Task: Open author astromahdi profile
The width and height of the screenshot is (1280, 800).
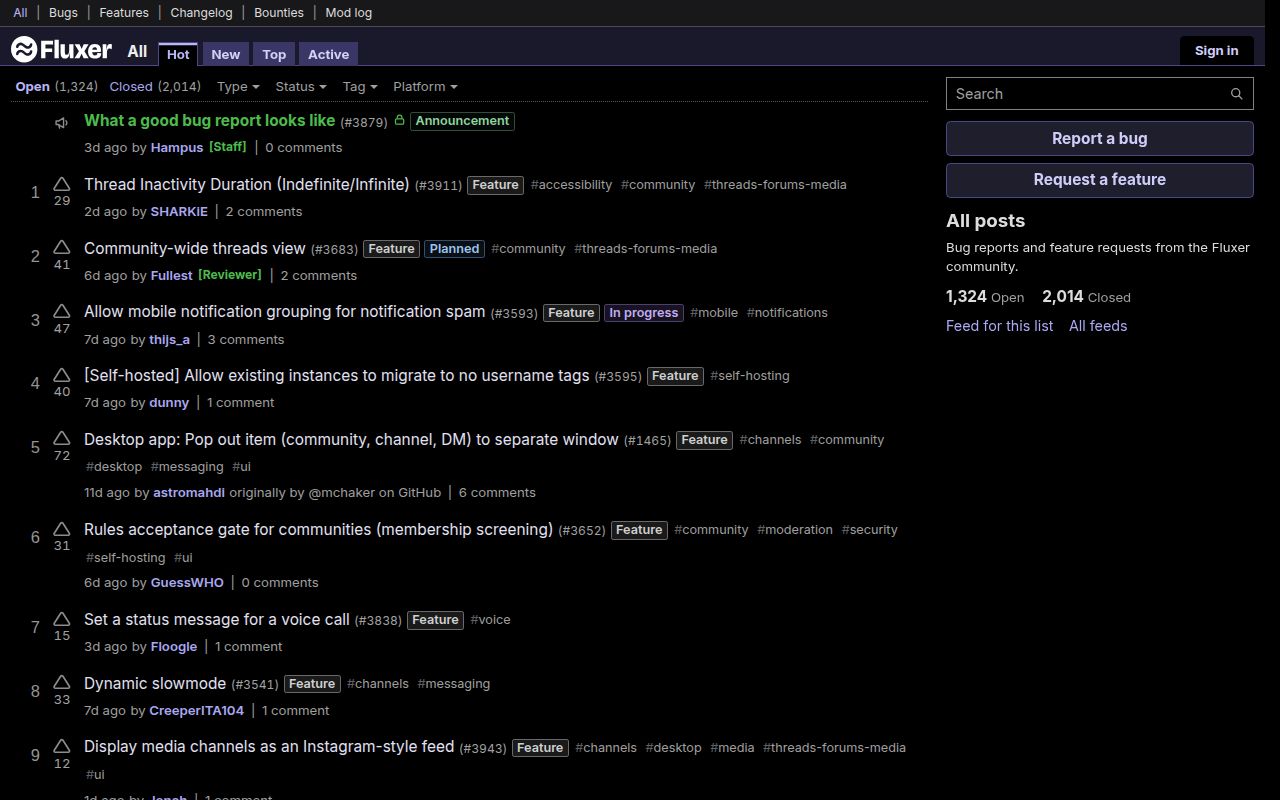Action: (x=189, y=492)
